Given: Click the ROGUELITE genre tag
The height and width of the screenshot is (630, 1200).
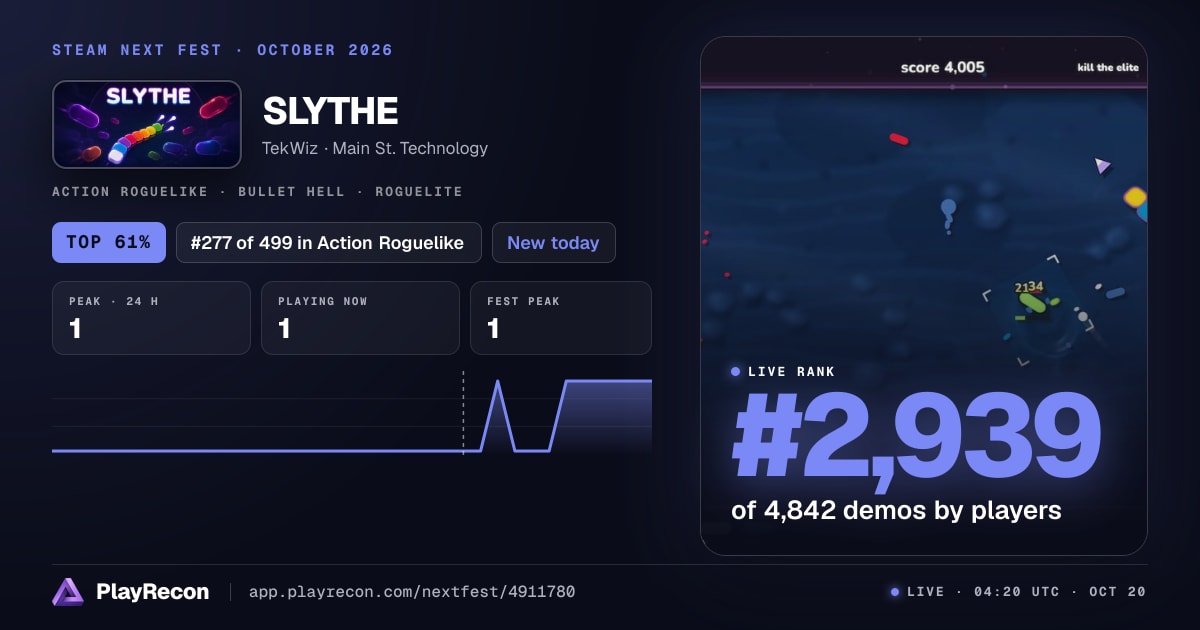Looking at the screenshot, I should click(x=419, y=191).
